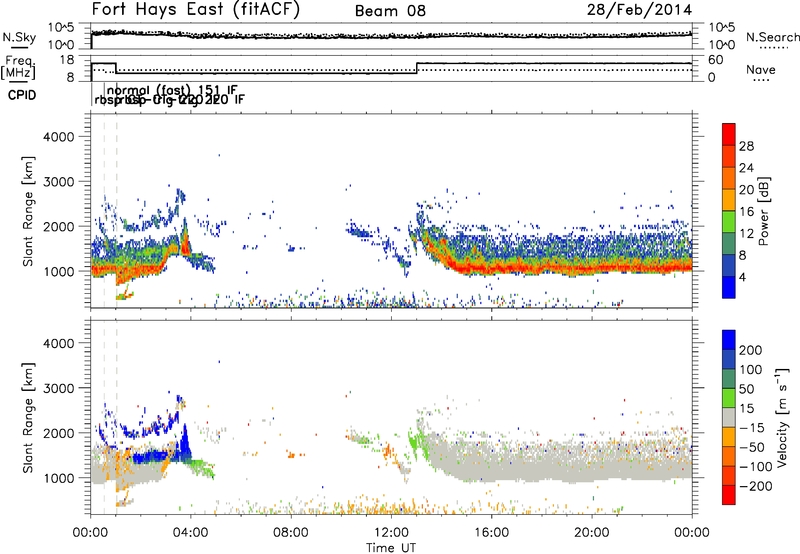800x554 pixels.
Task: Click the '18' tick on the frequency axis
Action: coord(67,60)
